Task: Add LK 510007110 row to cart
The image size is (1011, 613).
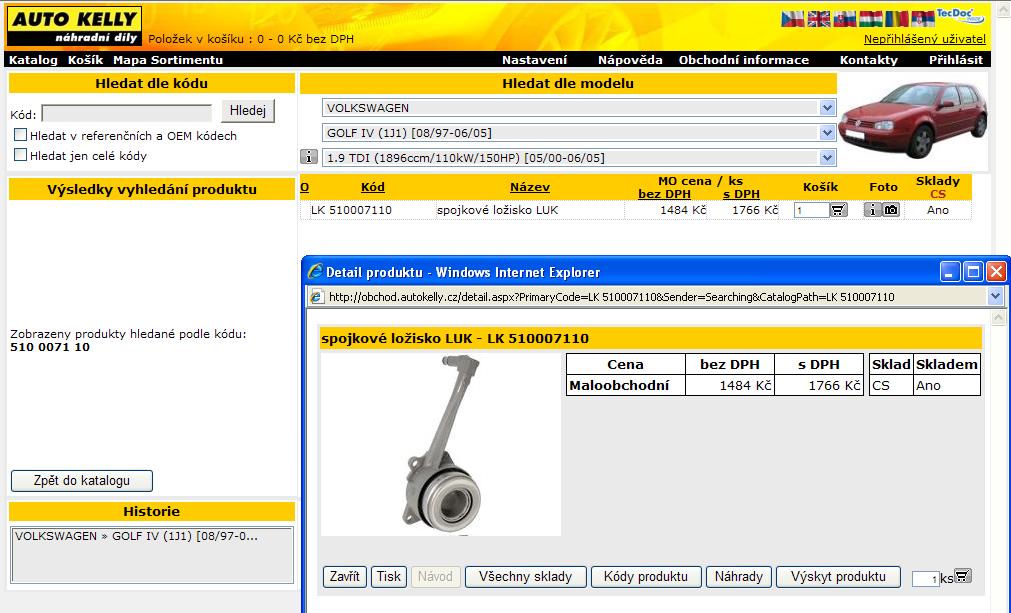Action: 838,209
